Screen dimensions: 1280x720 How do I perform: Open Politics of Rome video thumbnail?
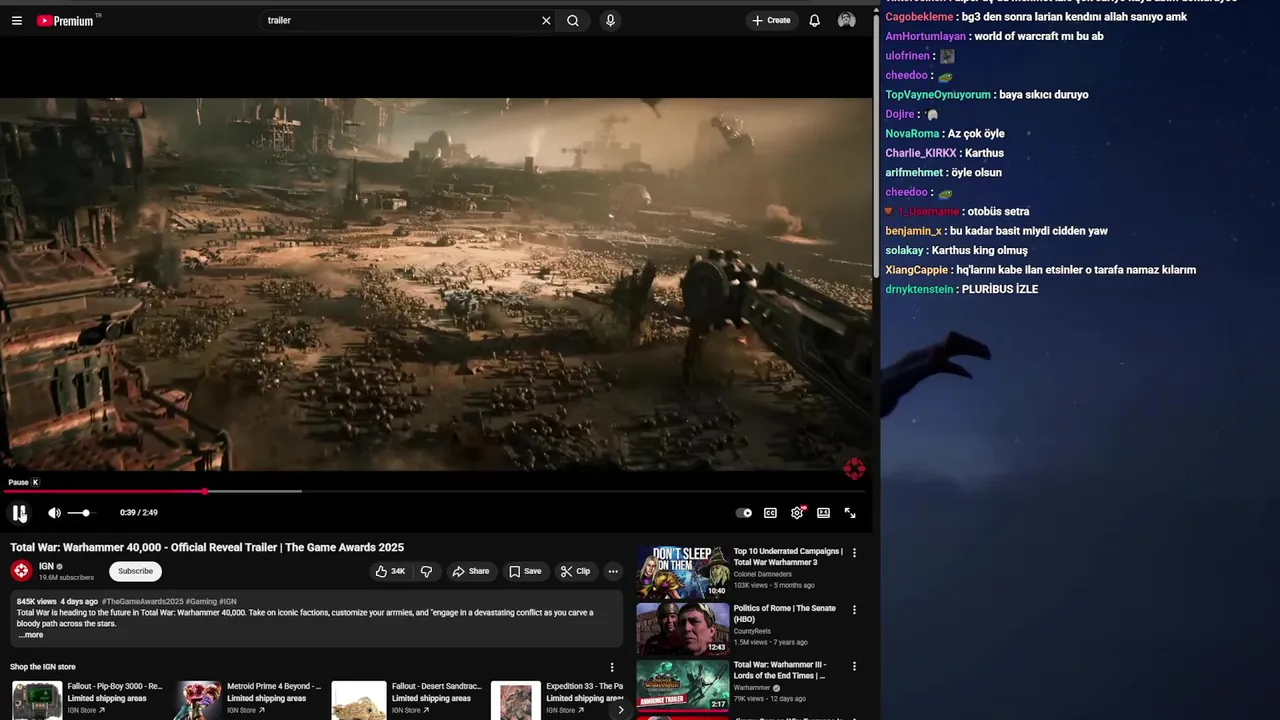pos(683,629)
